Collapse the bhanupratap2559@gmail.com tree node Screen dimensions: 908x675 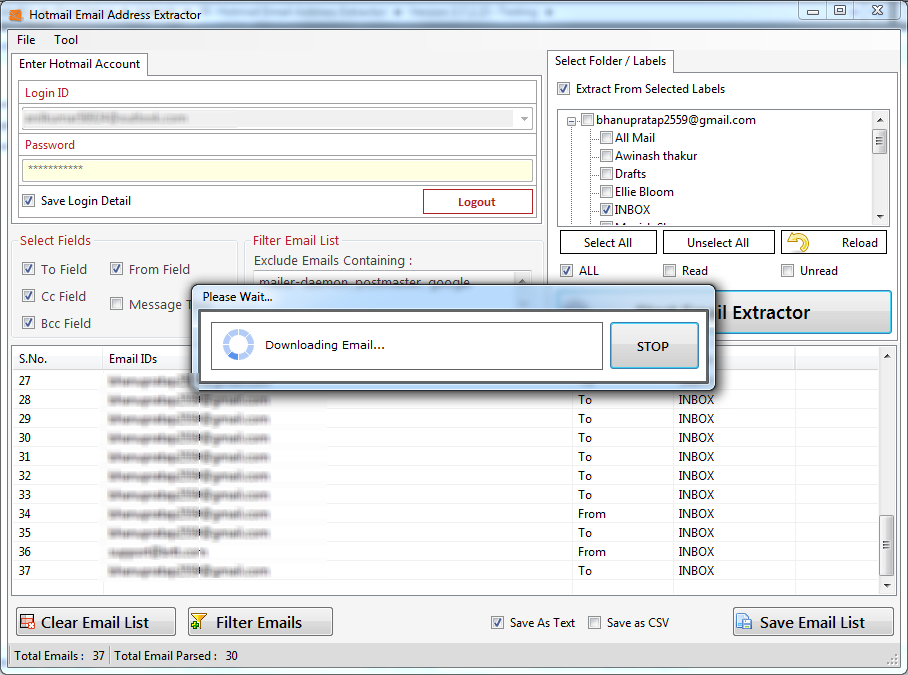click(572, 121)
